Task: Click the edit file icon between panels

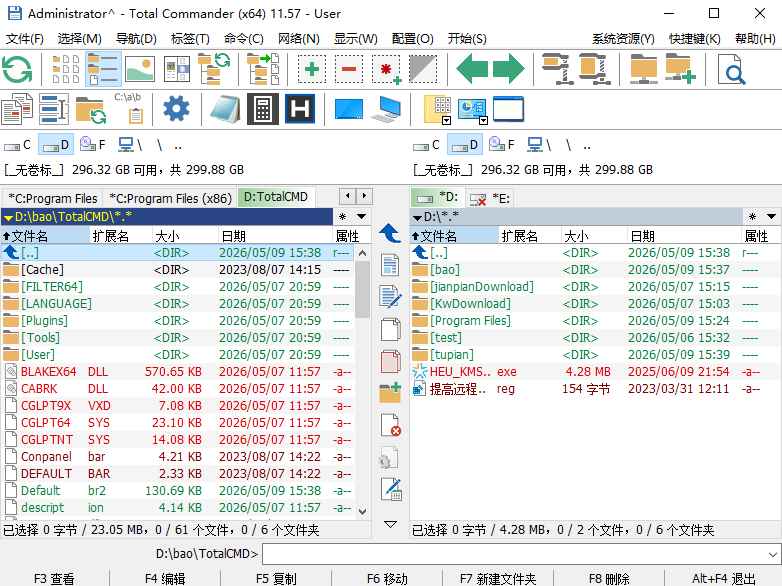Action: click(390, 296)
